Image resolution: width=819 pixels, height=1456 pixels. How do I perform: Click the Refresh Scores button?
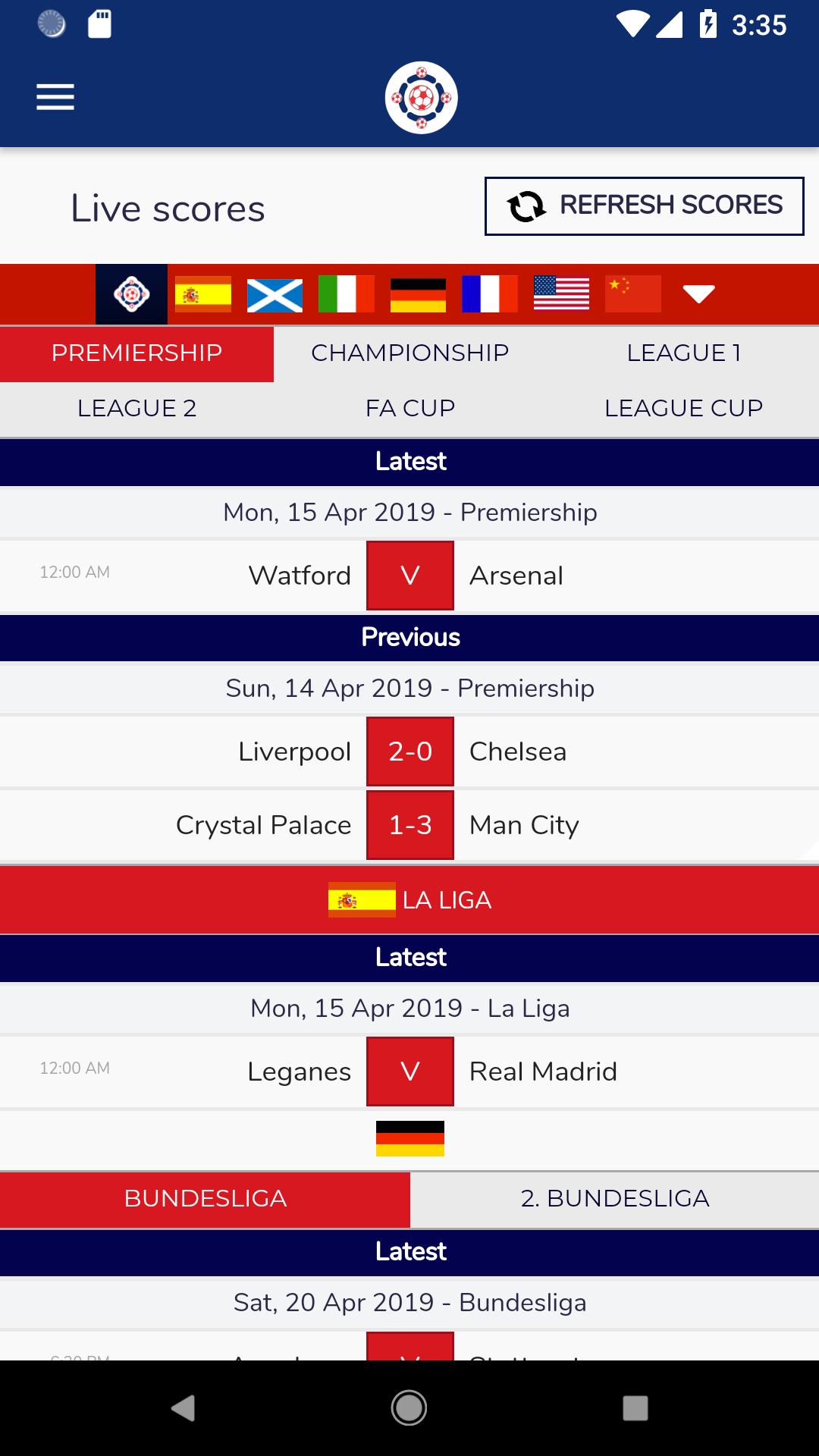(645, 206)
